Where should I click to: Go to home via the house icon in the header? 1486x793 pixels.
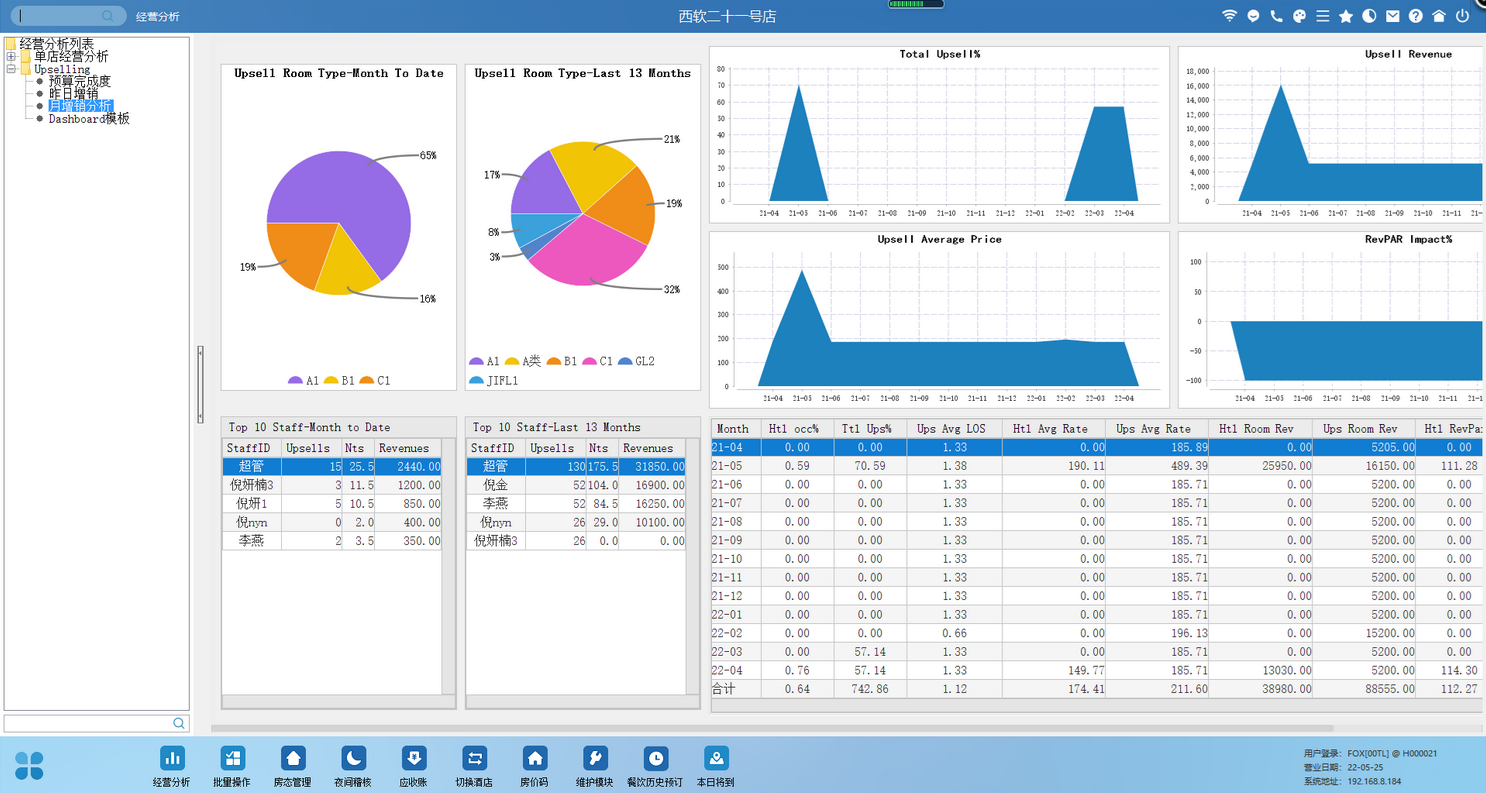[1439, 16]
